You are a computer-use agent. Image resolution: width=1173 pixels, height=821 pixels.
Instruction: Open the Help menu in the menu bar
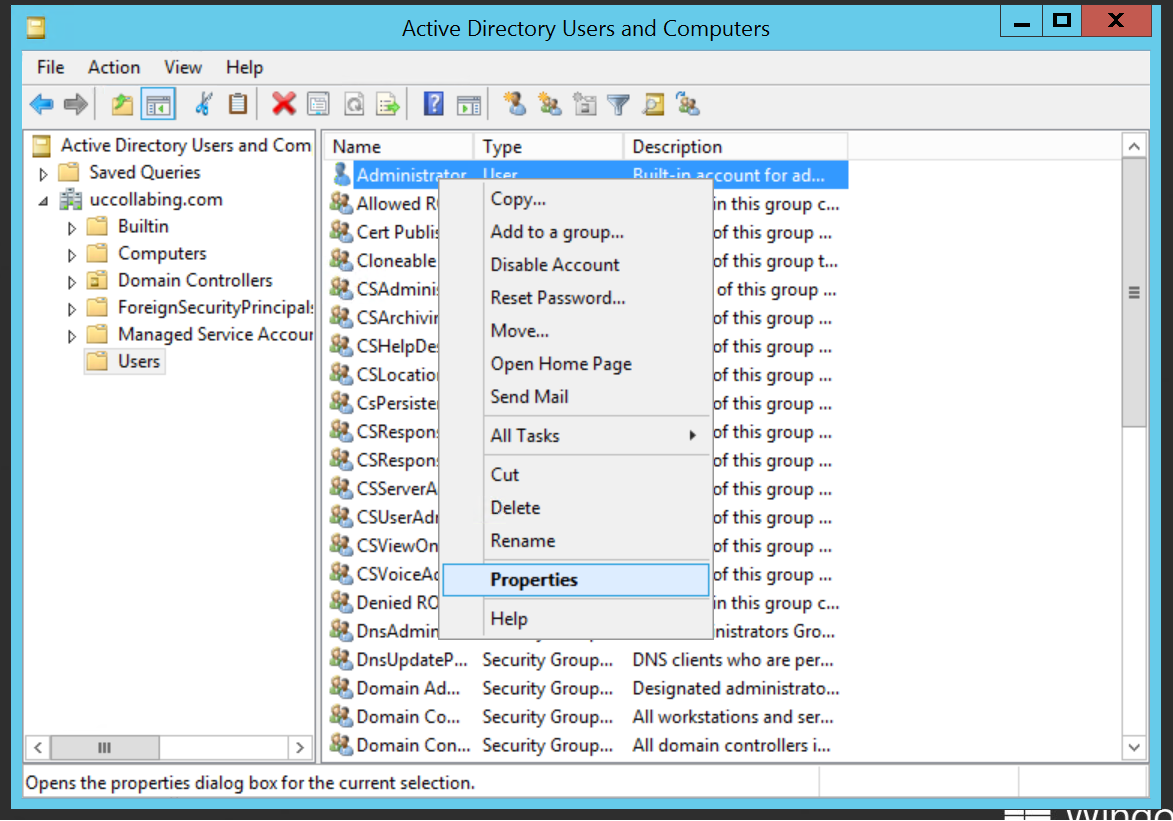click(x=245, y=67)
